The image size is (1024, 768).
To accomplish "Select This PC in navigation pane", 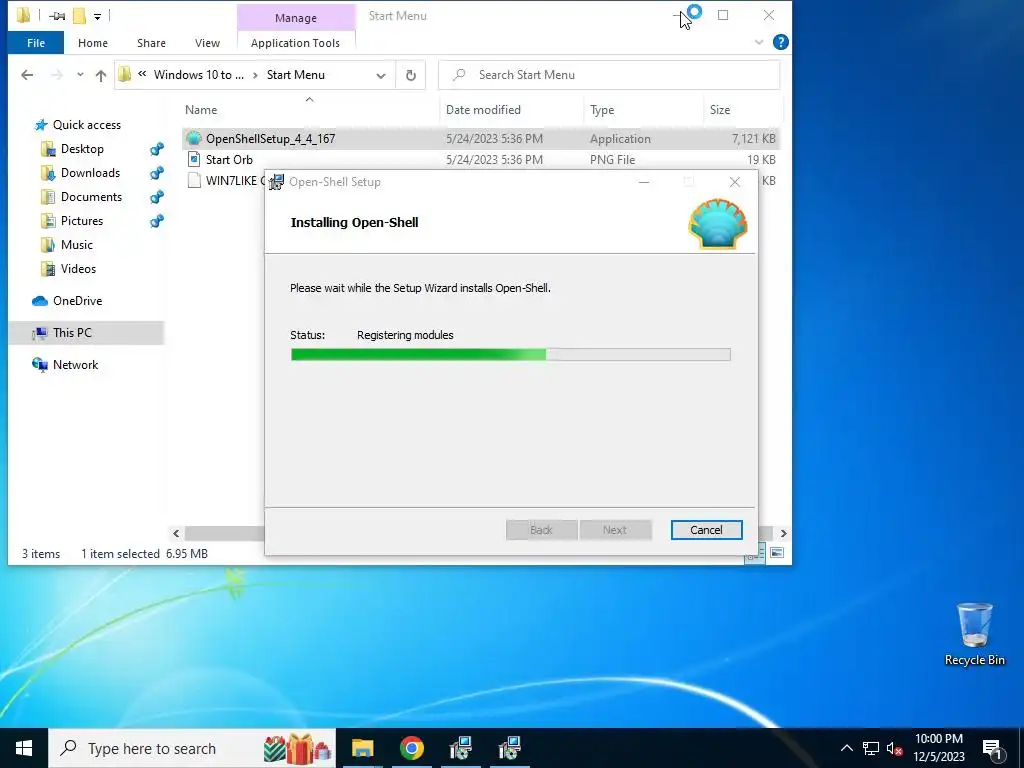I will point(72,333).
